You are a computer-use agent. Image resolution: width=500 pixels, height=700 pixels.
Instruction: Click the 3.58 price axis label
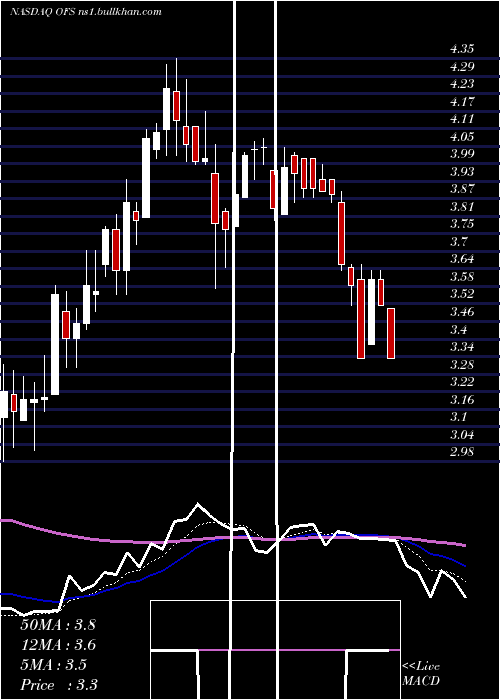pos(462,277)
